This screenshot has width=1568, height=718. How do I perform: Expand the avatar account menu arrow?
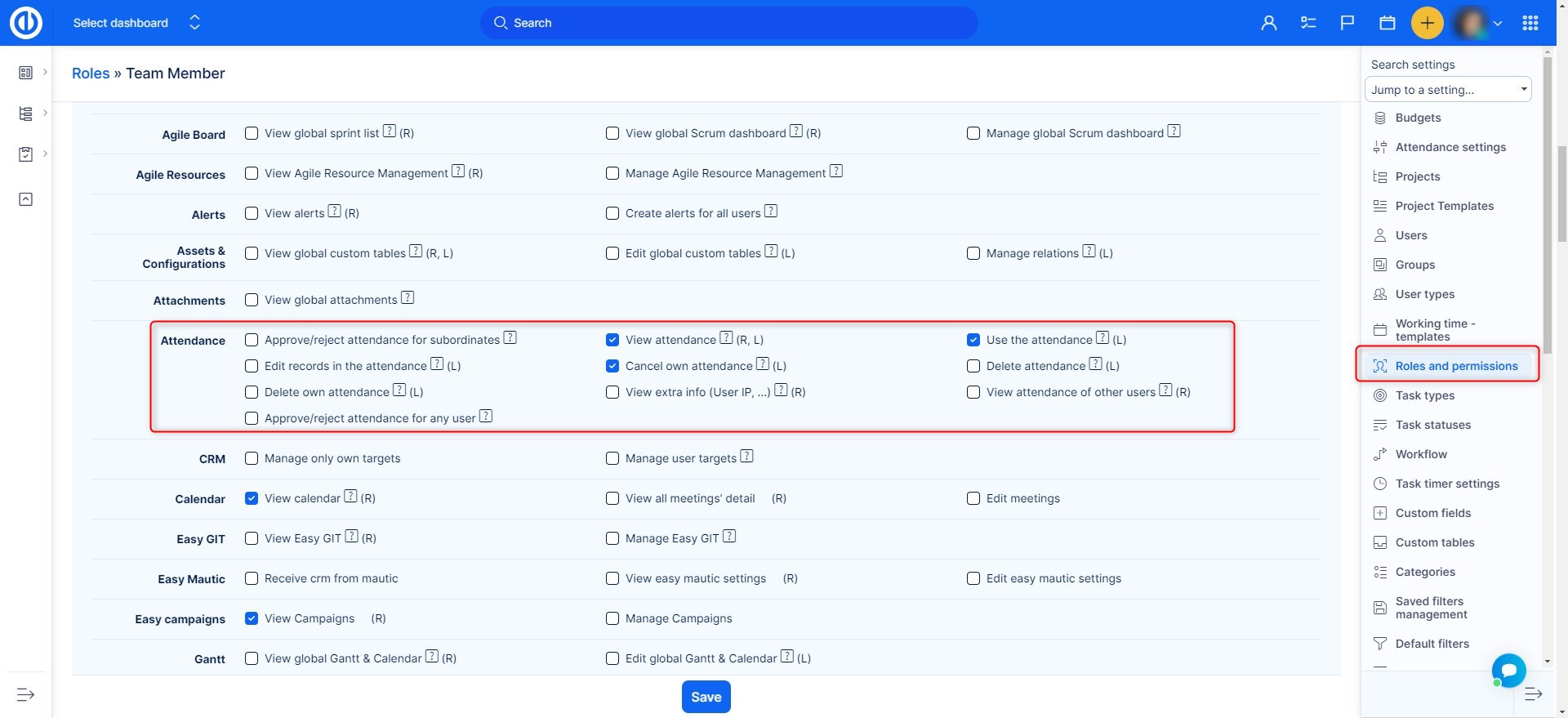tap(1498, 23)
